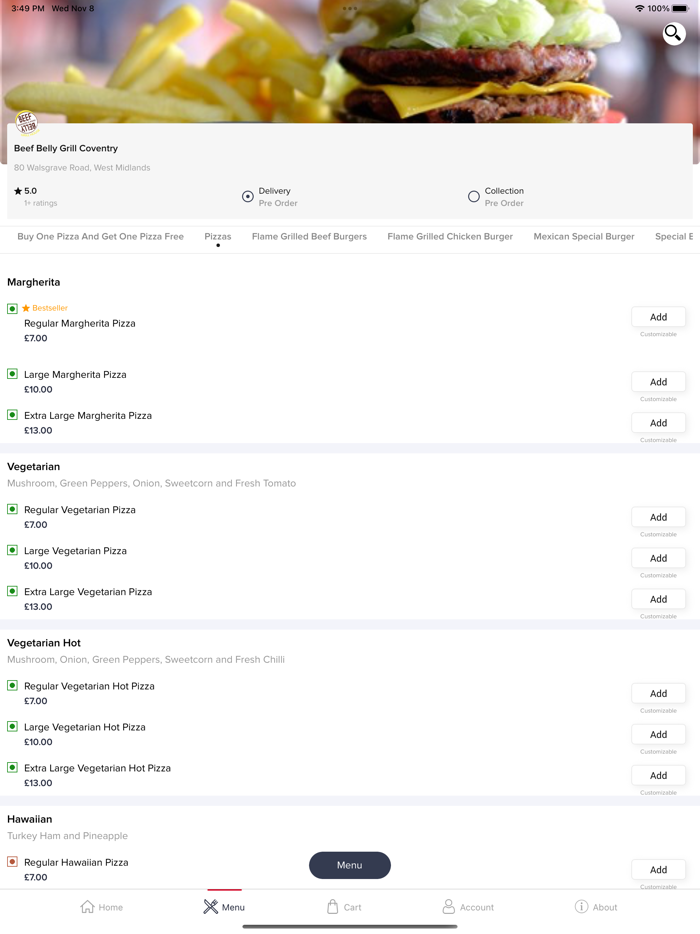This screenshot has width=700, height=934.
Task: Add Regular Hawaiian Pizza to cart
Action: coord(658,870)
